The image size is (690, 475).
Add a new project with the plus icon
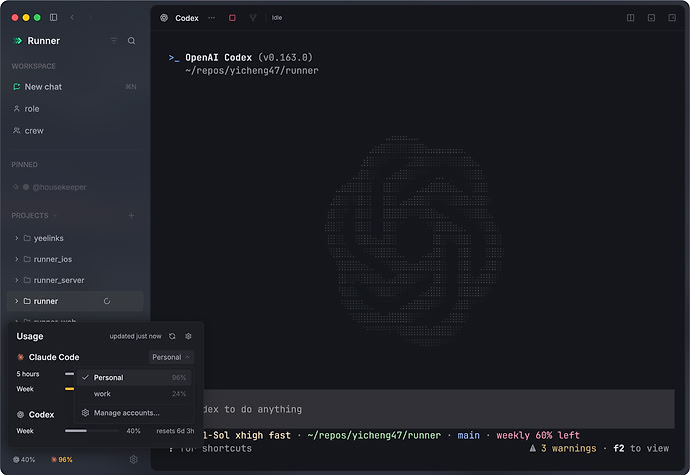[131, 215]
